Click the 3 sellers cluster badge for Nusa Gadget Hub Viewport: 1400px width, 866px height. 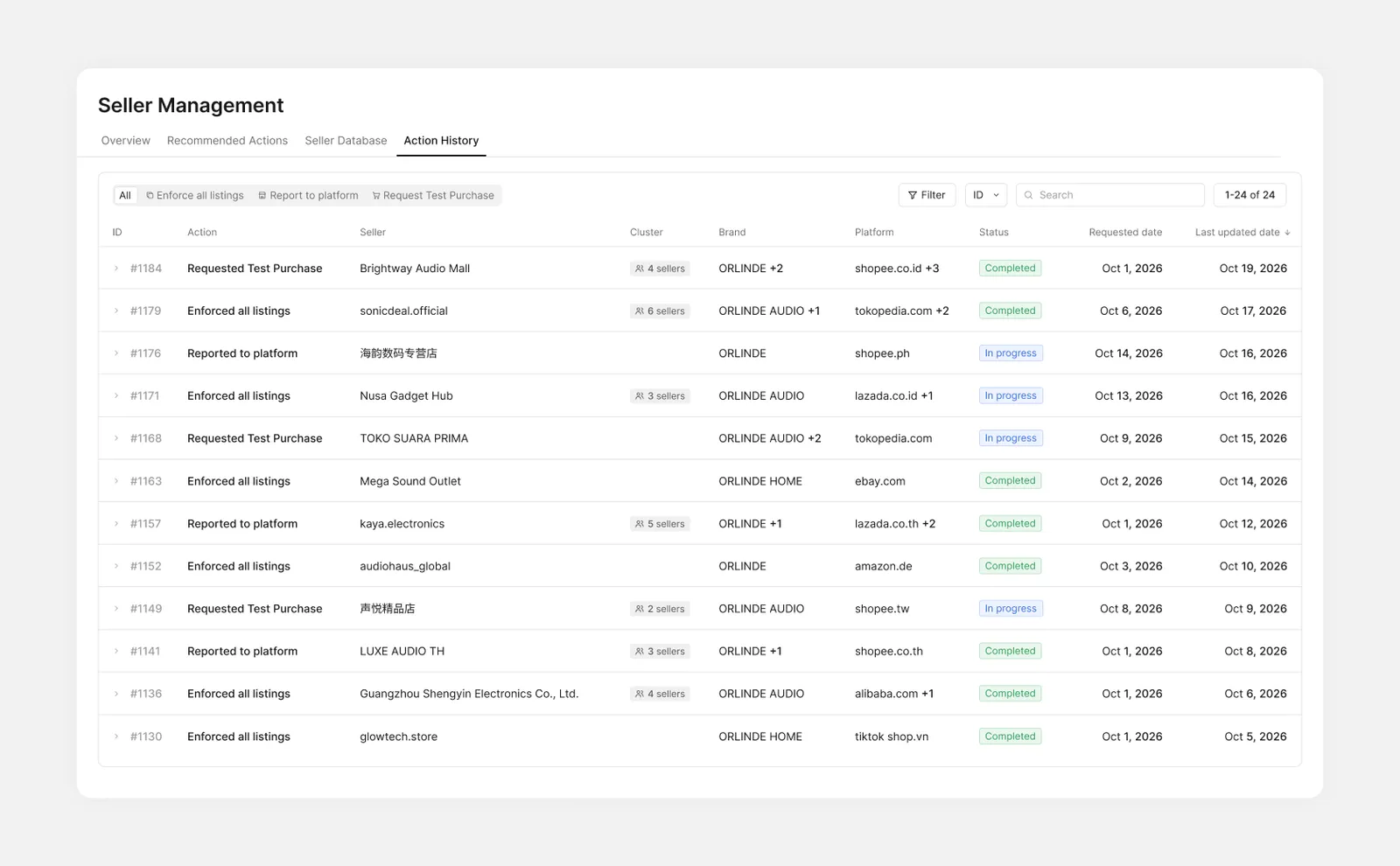click(x=660, y=396)
